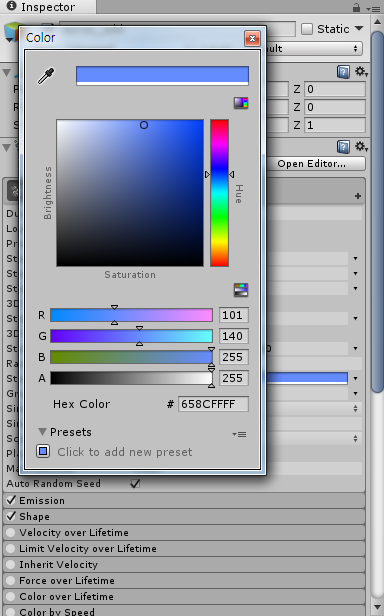Click the Rotation Z field
The height and width of the screenshot is (616, 384).
335,107
